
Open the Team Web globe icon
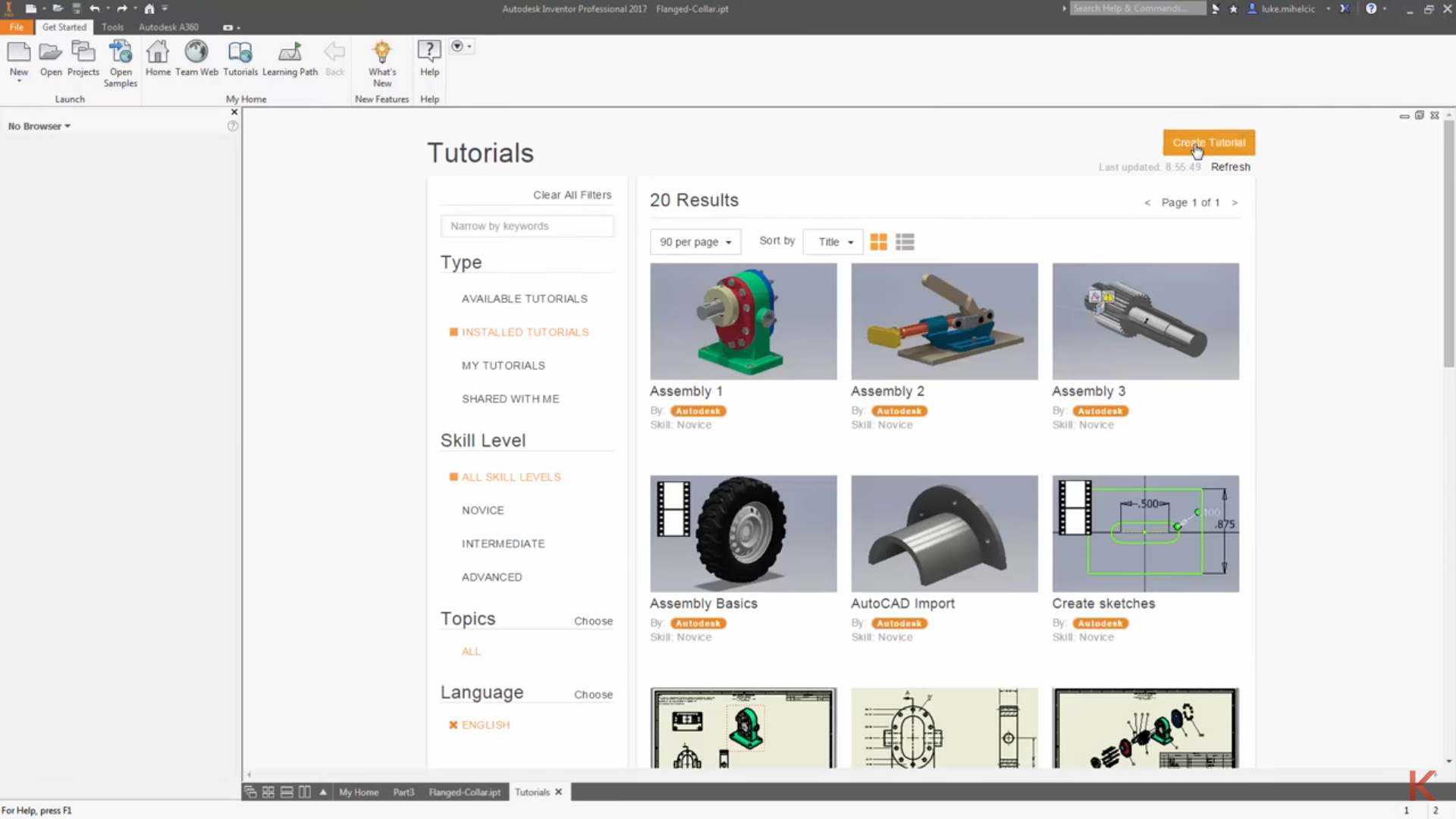[x=196, y=52]
